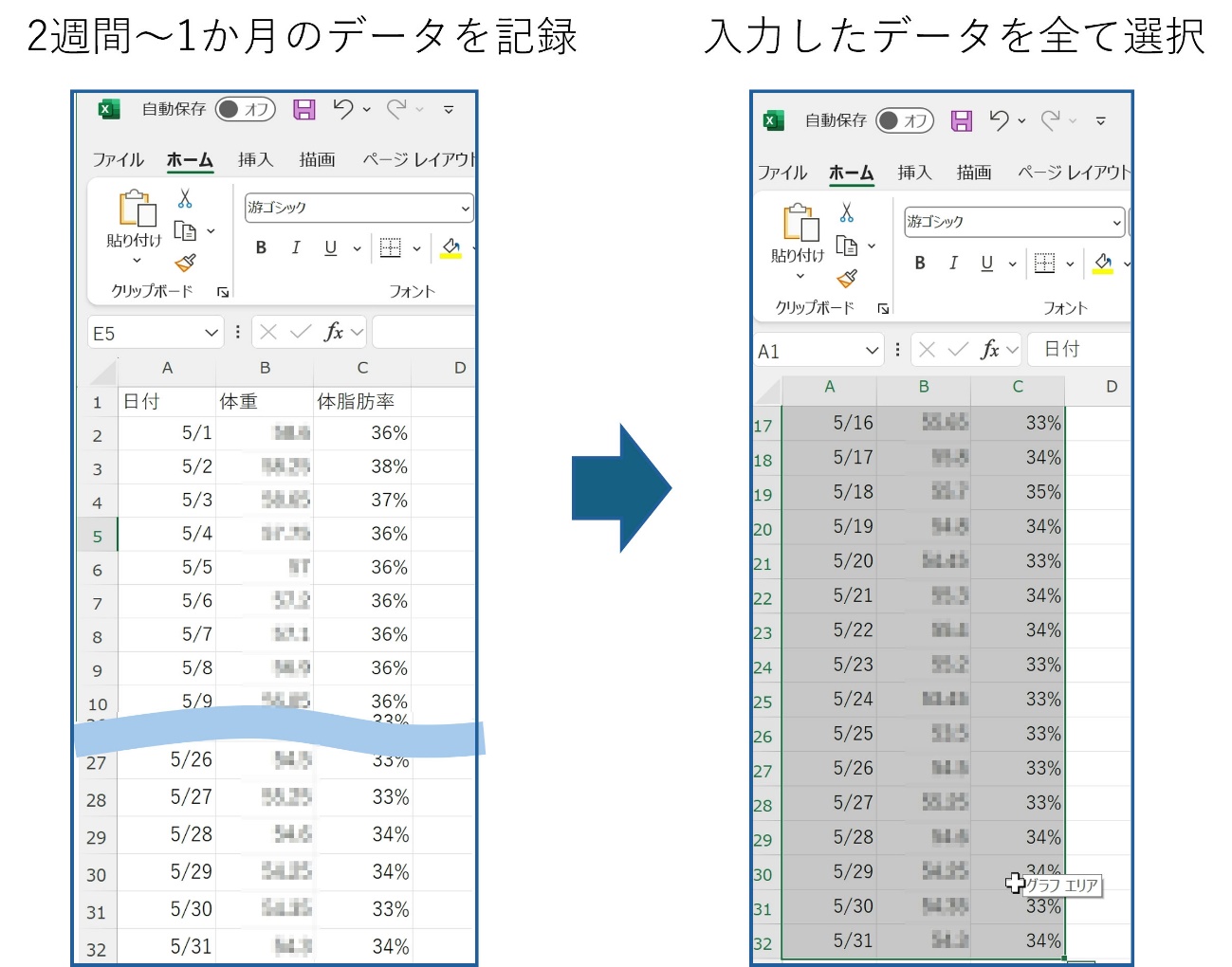Open Underline style dropdown in right window
The width and height of the screenshot is (1232, 967).
1012,265
